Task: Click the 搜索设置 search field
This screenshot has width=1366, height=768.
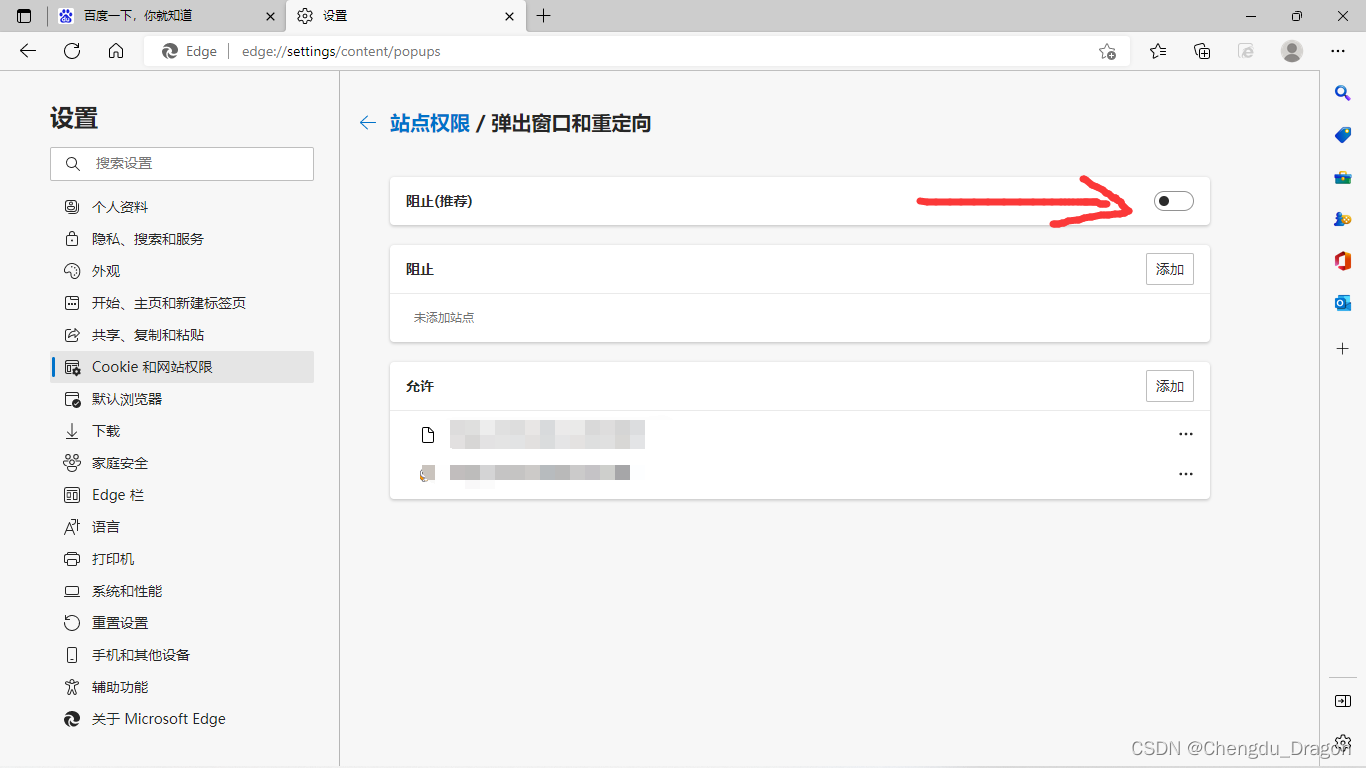Action: coord(181,163)
